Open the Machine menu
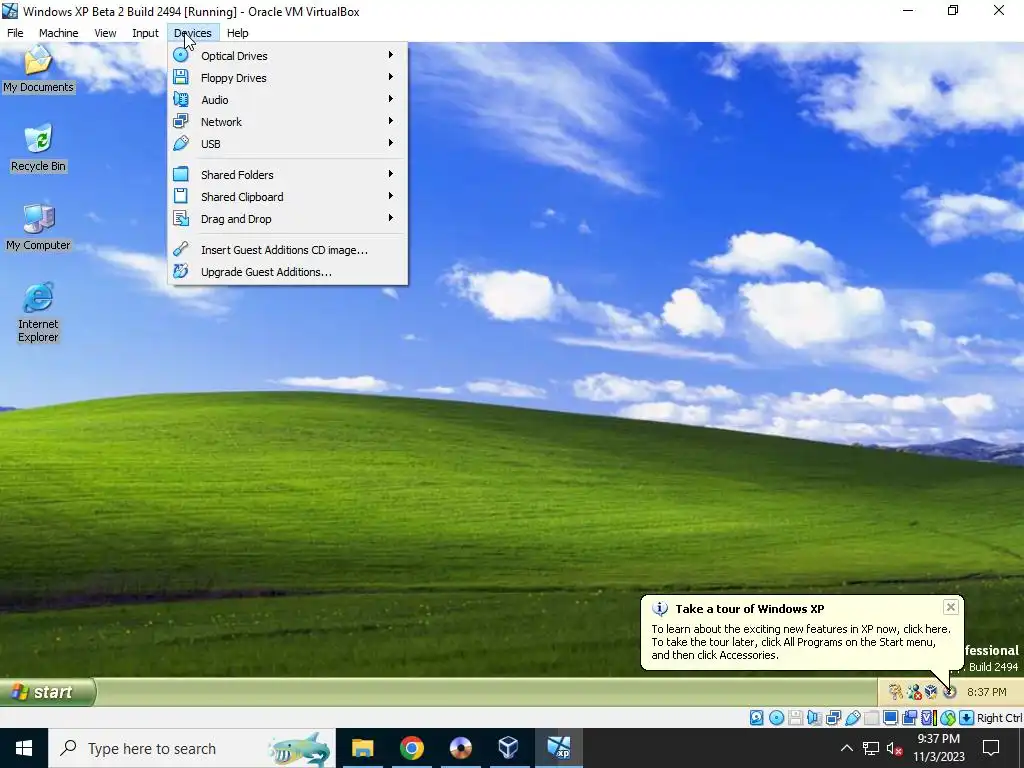 point(58,33)
